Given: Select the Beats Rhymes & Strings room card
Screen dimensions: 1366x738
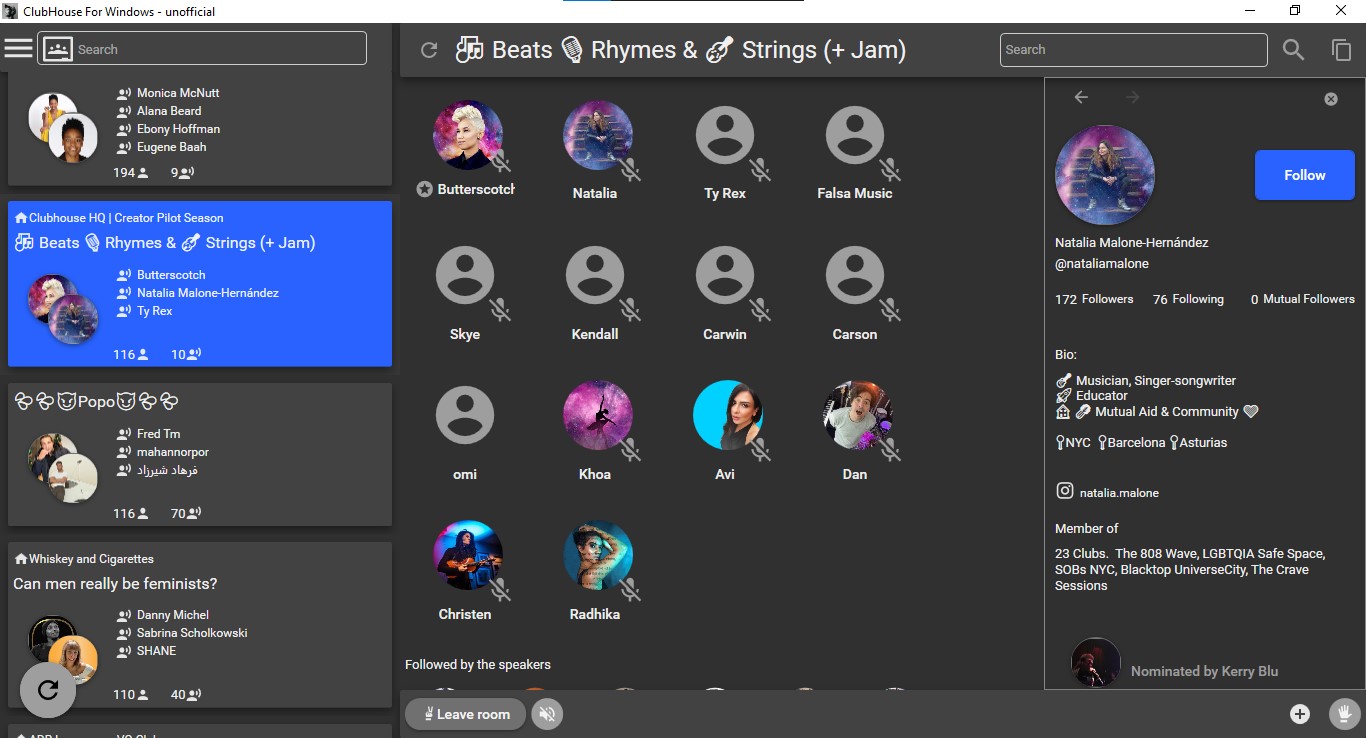Looking at the screenshot, I should (200, 284).
